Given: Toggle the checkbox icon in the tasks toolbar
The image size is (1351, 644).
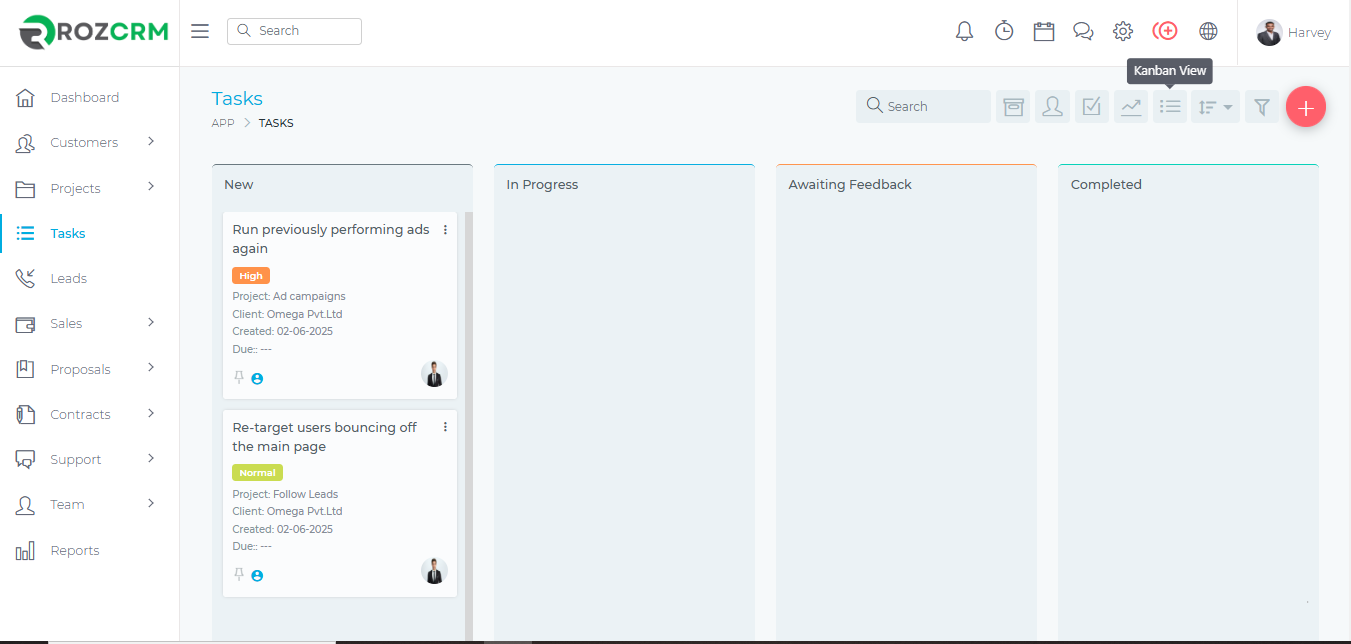Looking at the screenshot, I should (x=1092, y=106).
